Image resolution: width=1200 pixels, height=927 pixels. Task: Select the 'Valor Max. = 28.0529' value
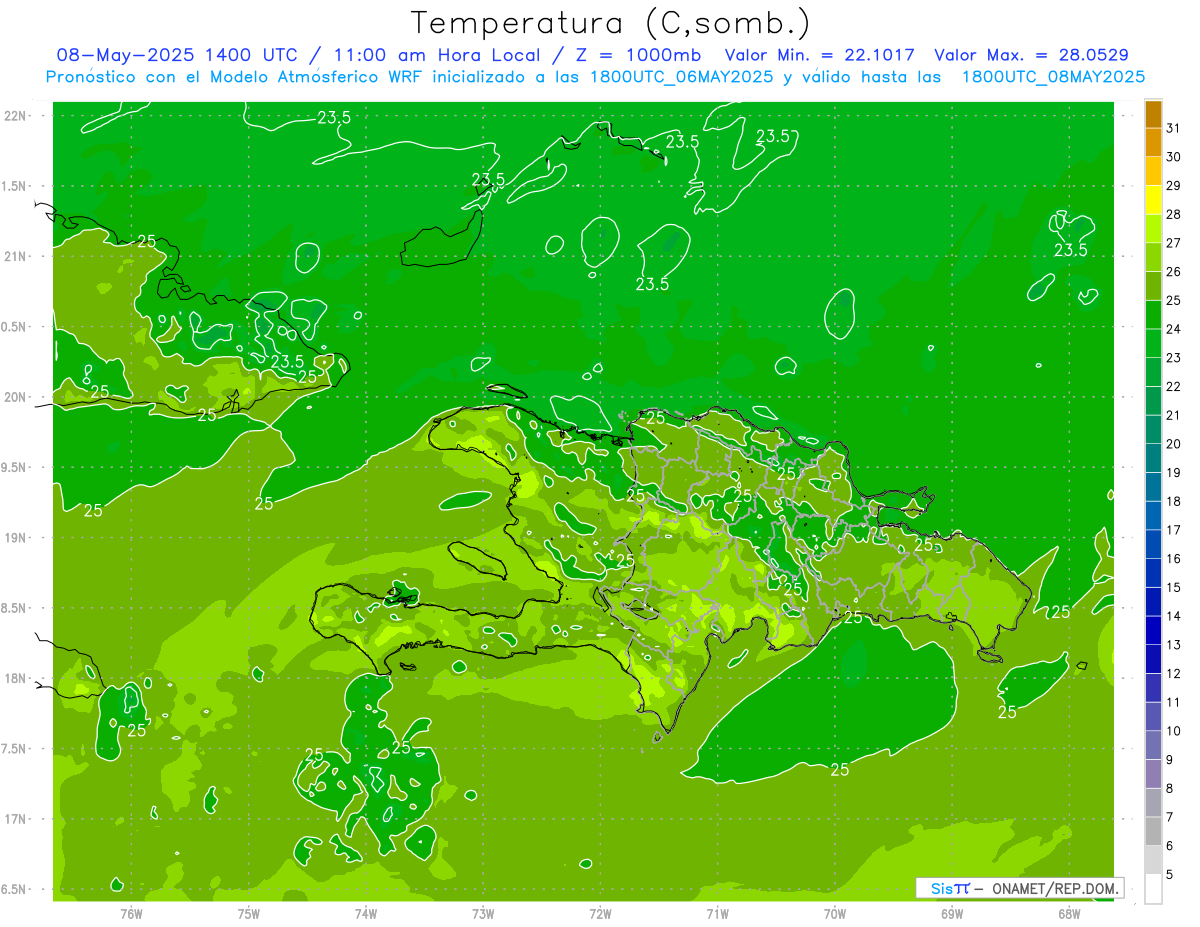tap(1031, 55)
